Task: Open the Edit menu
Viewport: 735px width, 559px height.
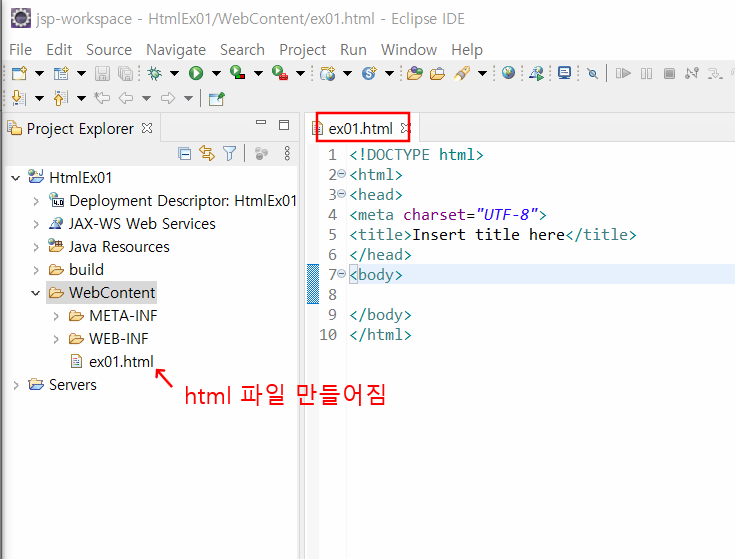Action: (x=59, y=50)
